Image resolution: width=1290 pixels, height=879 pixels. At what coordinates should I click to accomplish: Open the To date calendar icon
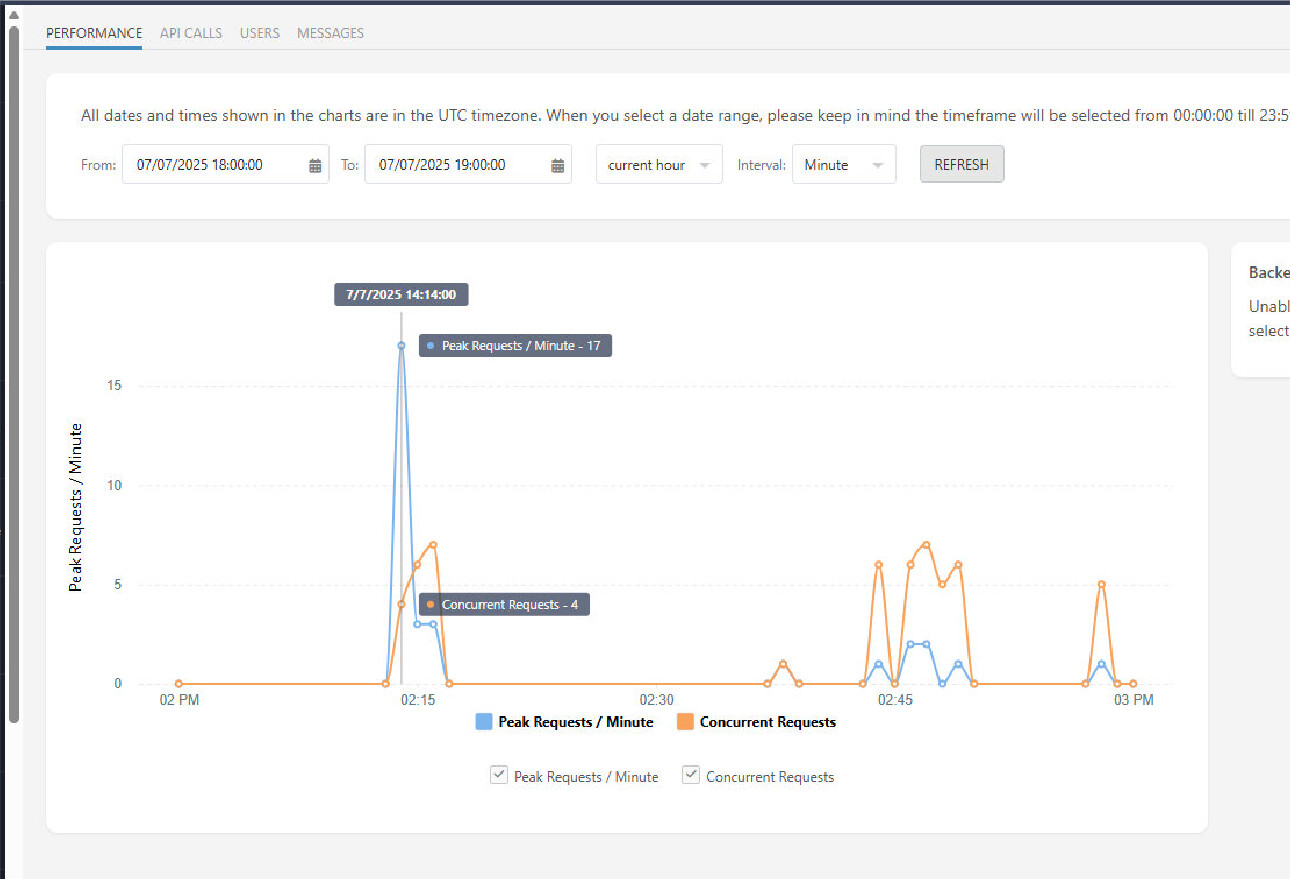558,166
